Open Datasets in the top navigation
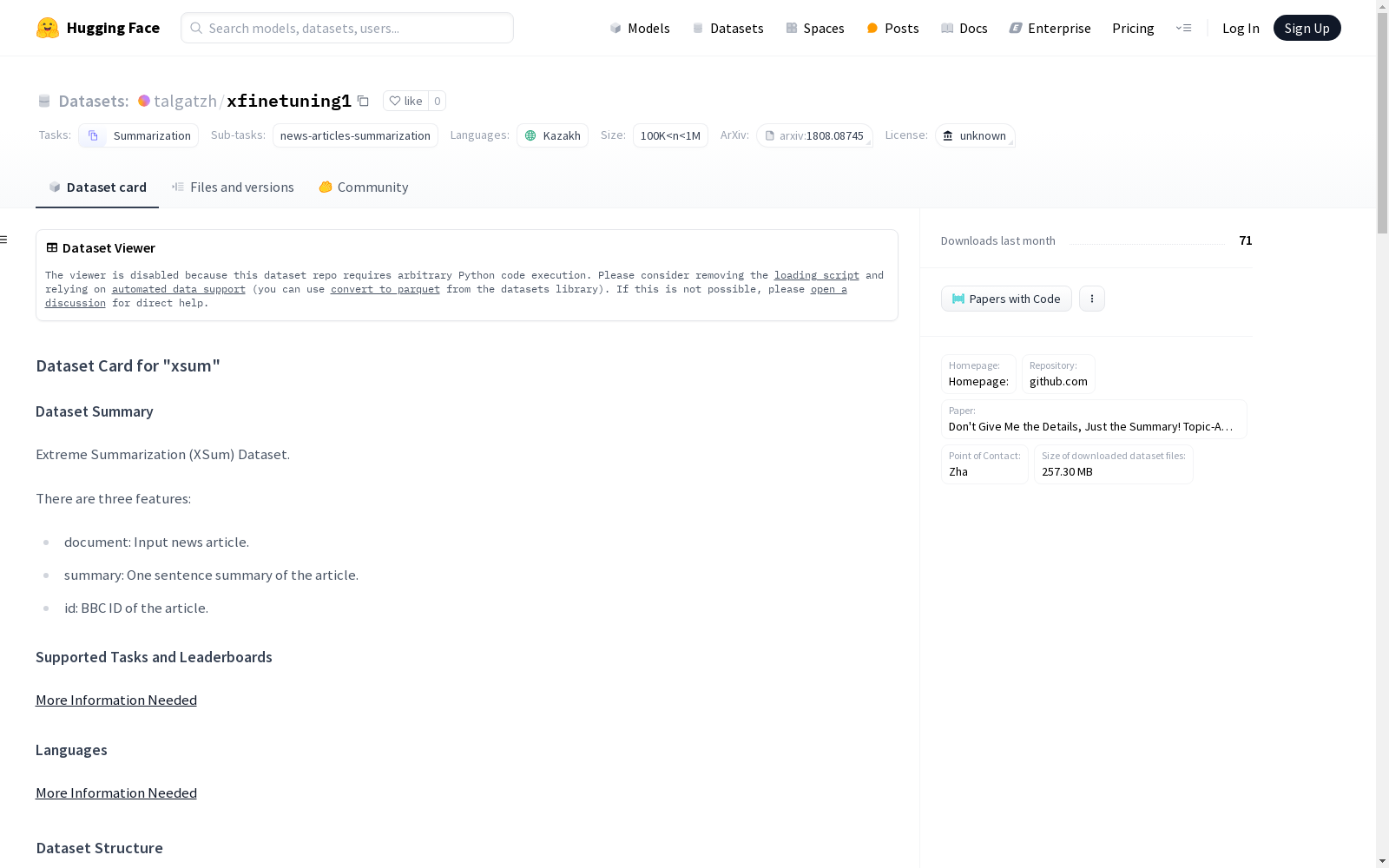The width and height of the screenshot is (1389, 868). (727, 28)
